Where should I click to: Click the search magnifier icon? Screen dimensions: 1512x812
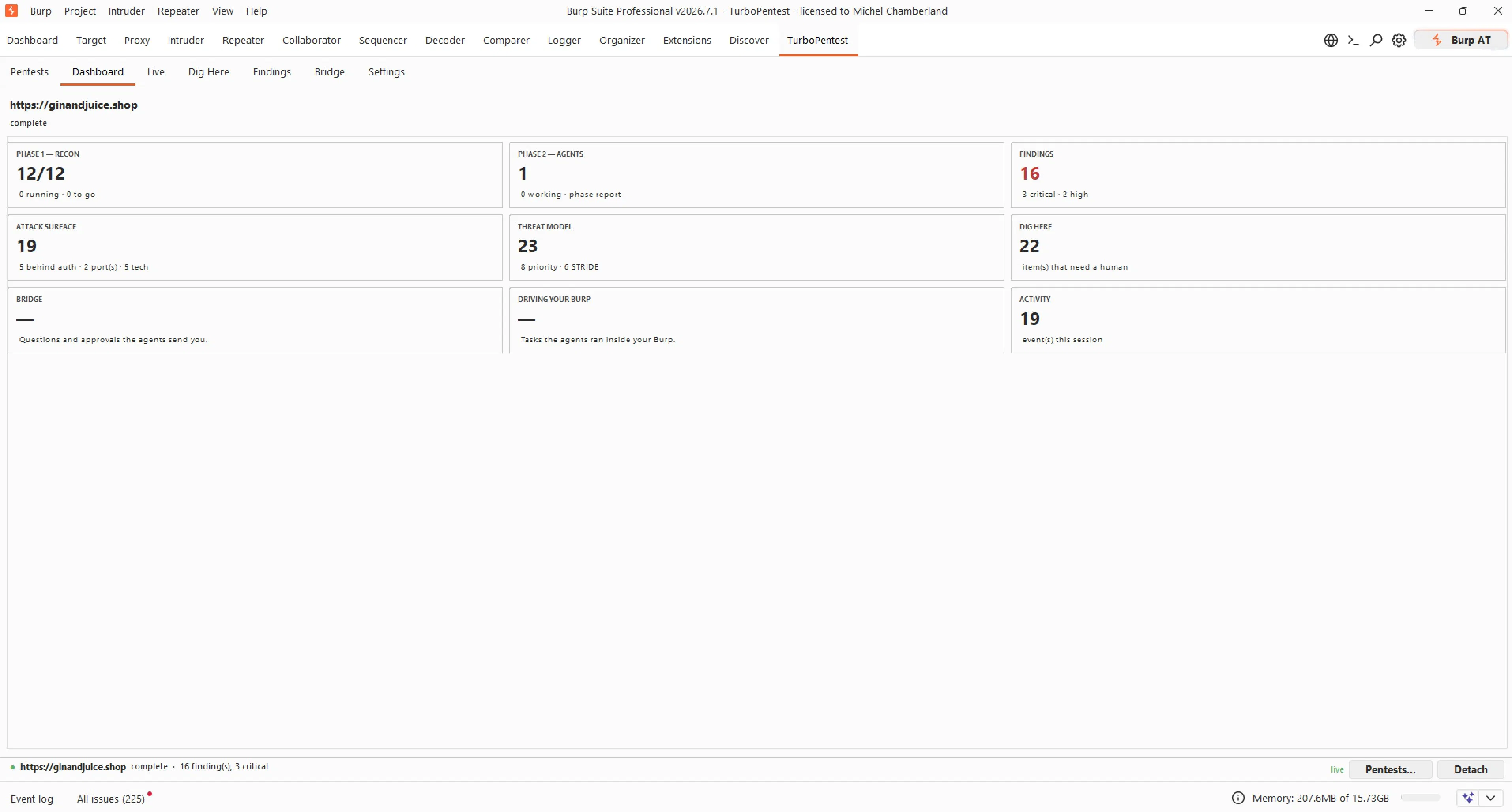1376,40
